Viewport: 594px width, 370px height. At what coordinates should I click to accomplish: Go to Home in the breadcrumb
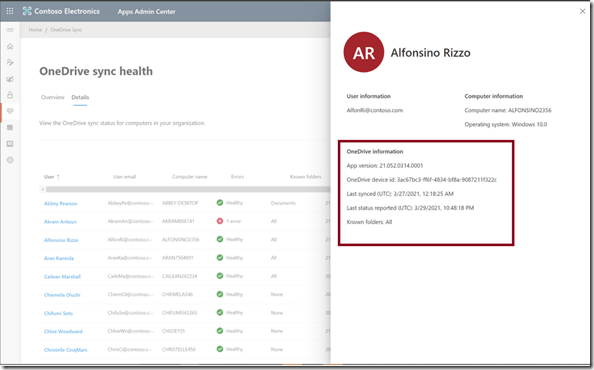click(35, 30)
